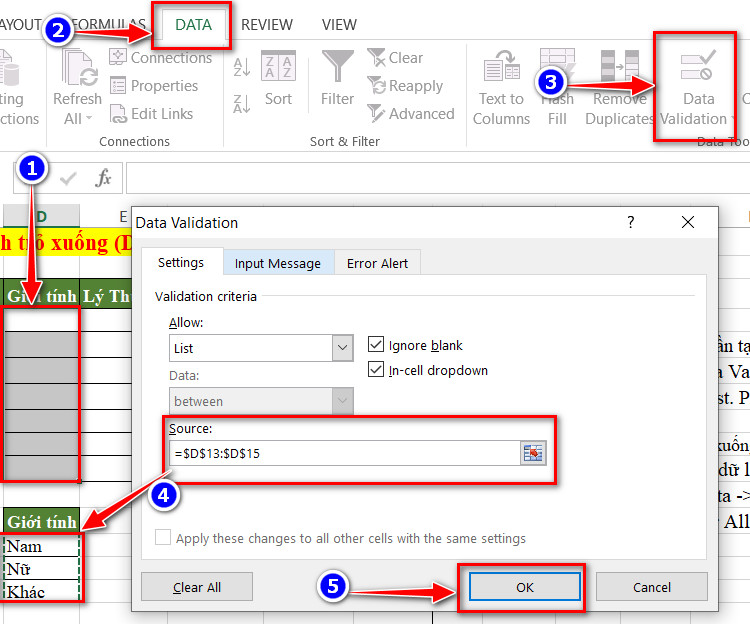Viewport: 750px width, 624px height.
Task: Switch to the REVIEW ribbon tab
Action: click(x=266, y=24)
